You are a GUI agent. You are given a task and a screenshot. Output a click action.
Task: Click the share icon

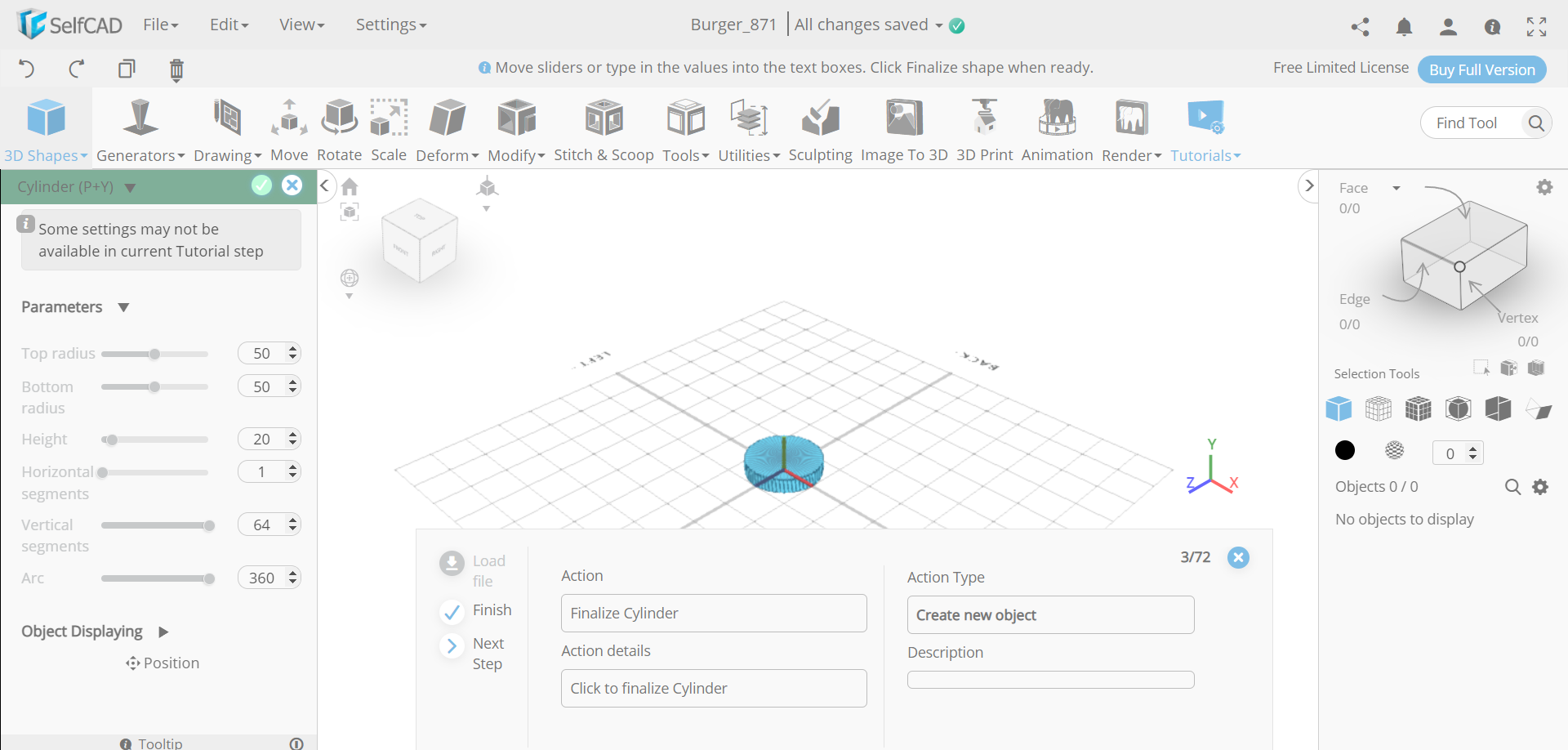[1360, 27]
